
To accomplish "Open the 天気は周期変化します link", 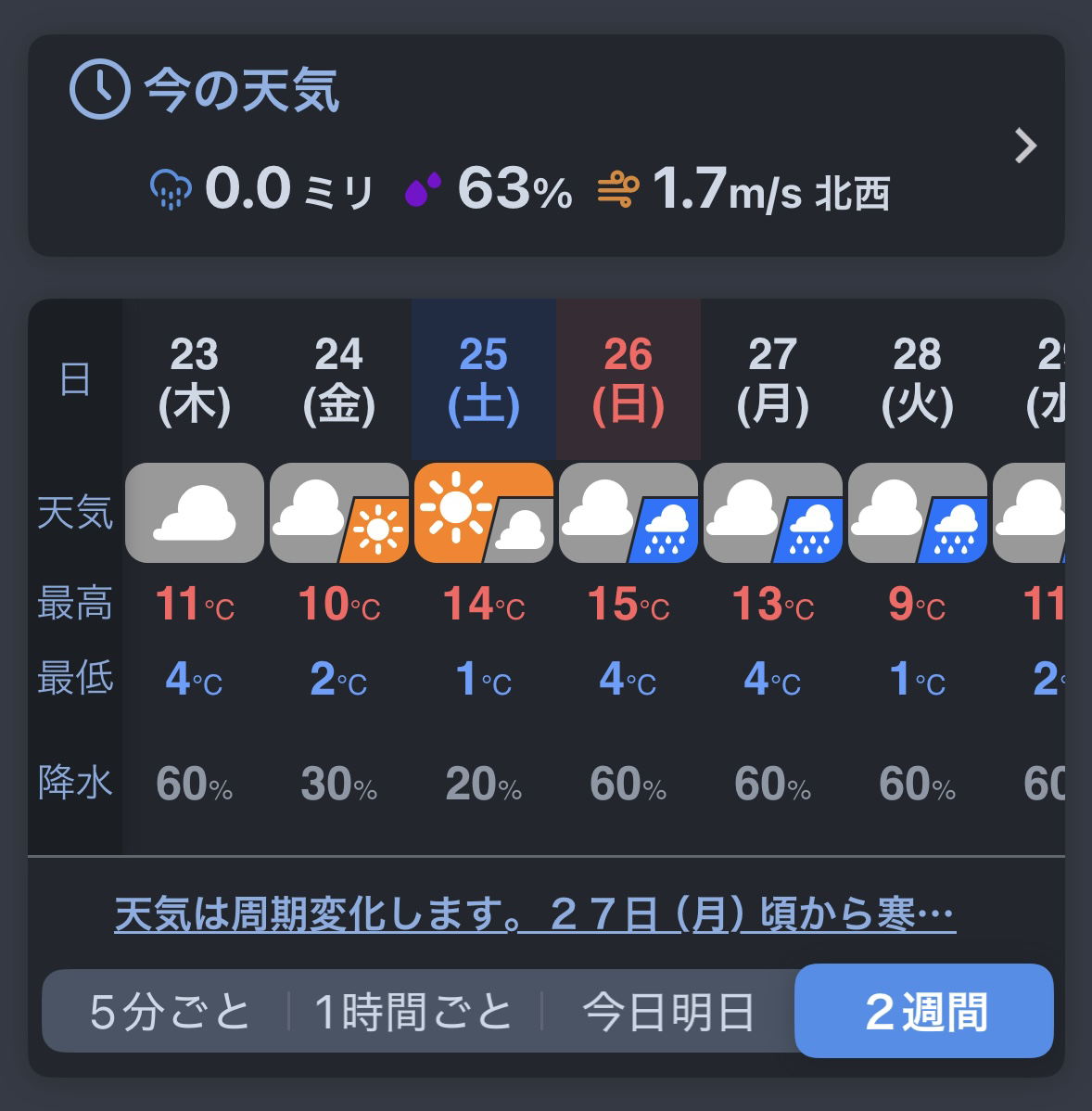I will point(535,915).
